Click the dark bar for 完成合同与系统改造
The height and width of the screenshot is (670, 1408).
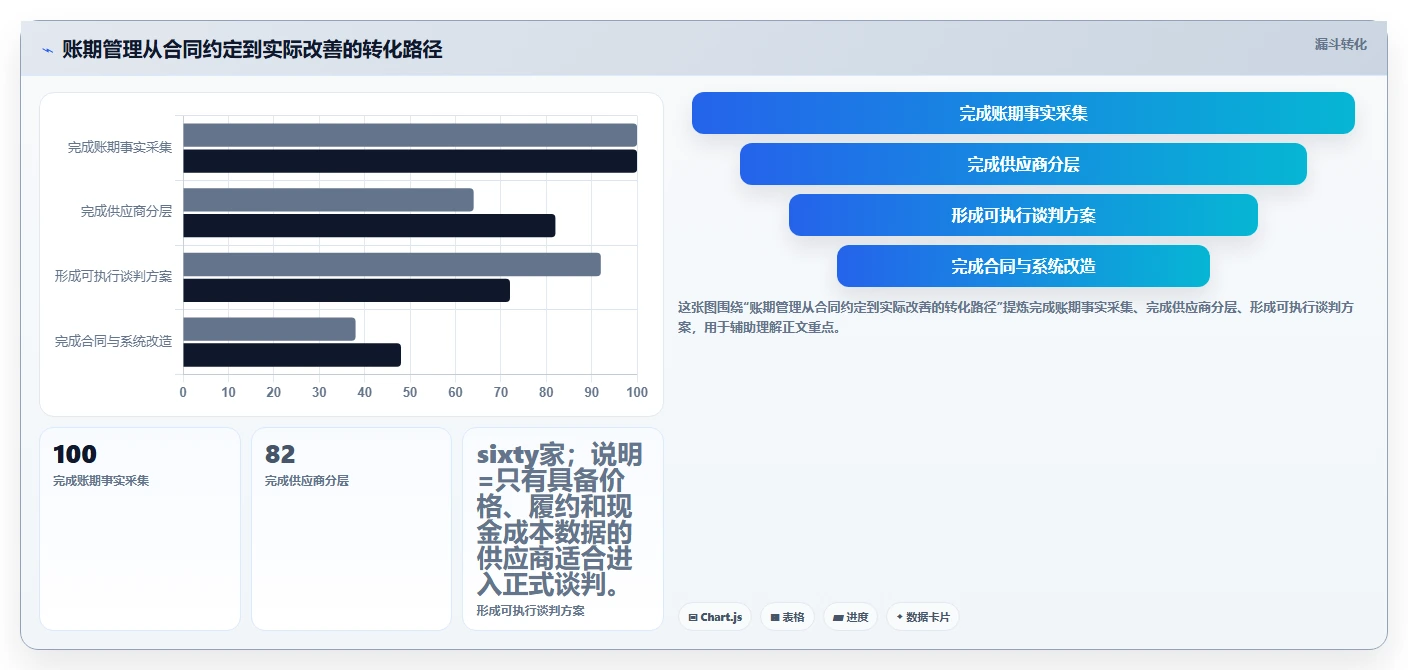point(292,355)
